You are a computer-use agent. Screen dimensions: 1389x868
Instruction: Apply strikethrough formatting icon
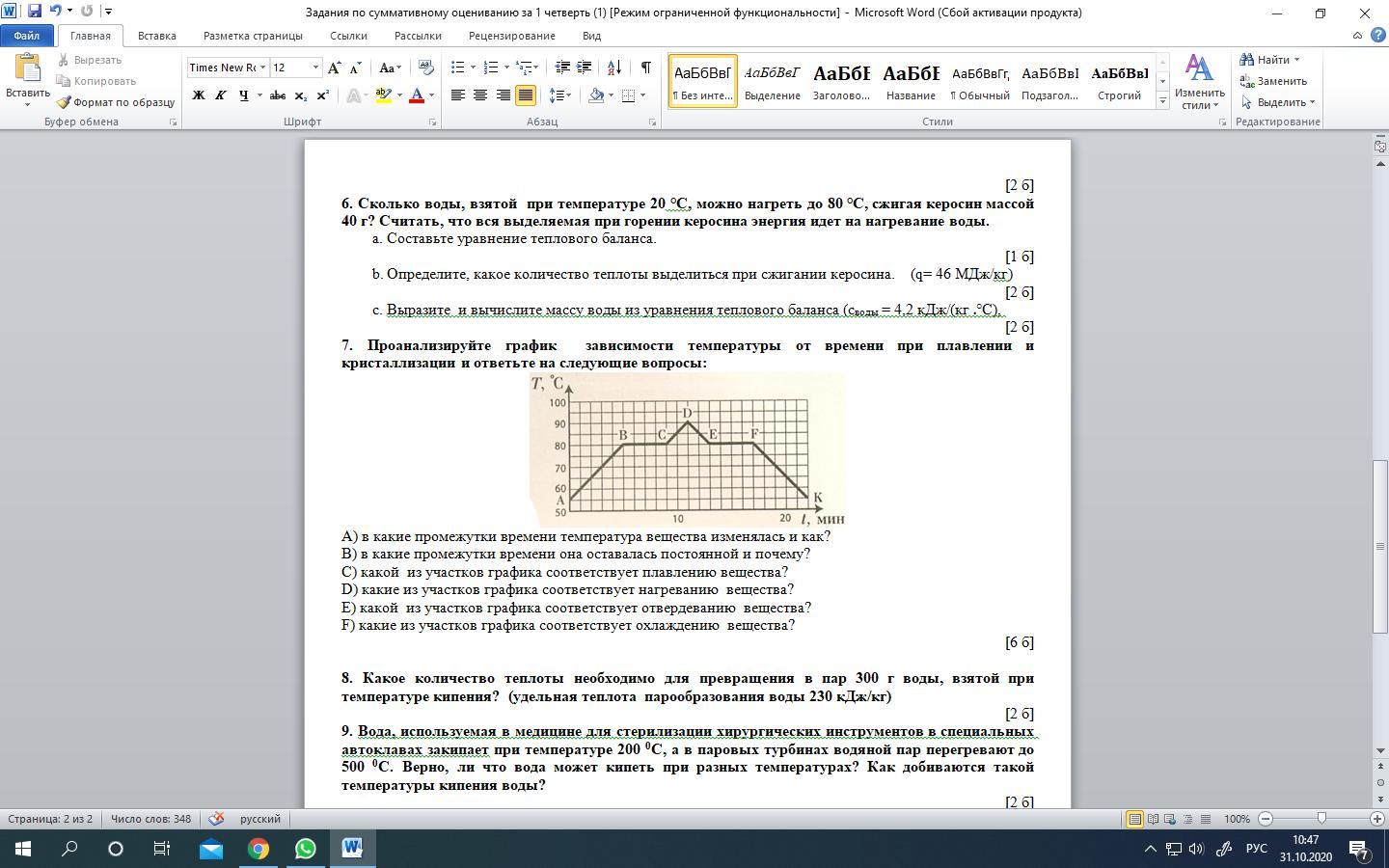point(278,95)
